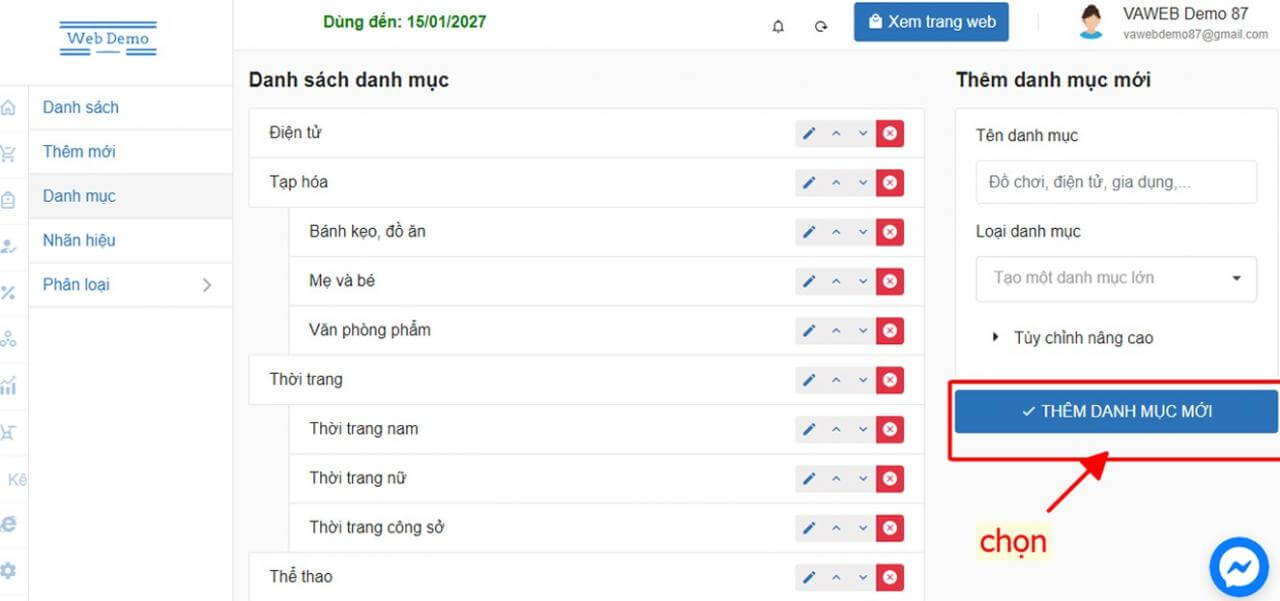This screenshot has width=1280, height=601.
Task: Click the THÊM DANH MỤC MỚI button
Action: [x=1116, y=411]
